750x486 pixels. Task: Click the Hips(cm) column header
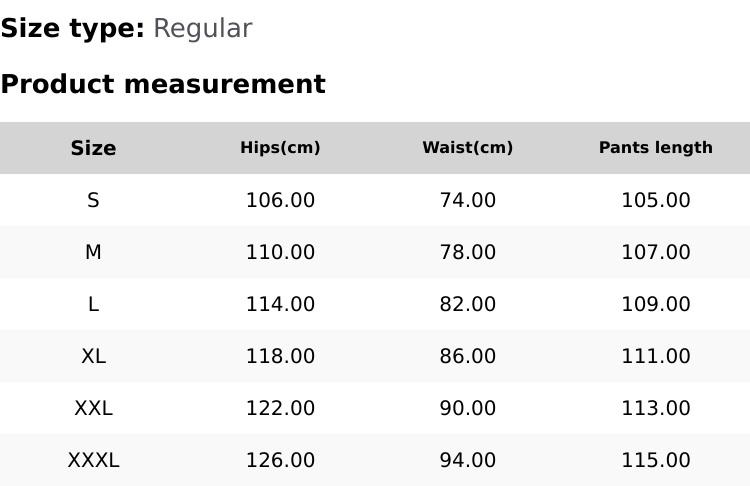pos(280,148)
